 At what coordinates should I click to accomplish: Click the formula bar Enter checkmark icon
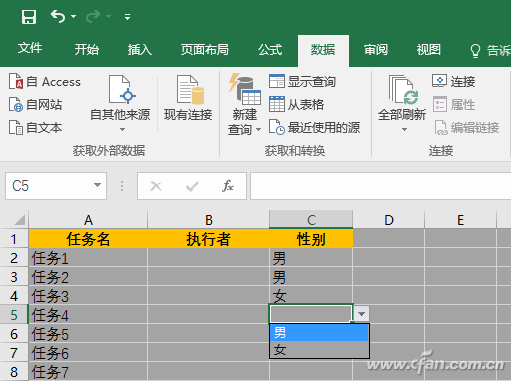click(192, 186)
